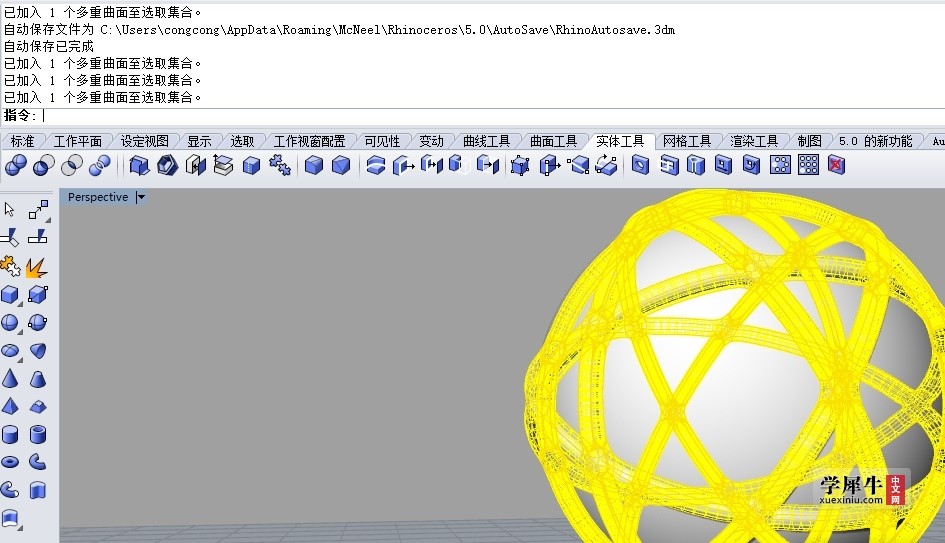Turn on solid control points icon
This screenshot has height=543, width=945.
[520, 165]
